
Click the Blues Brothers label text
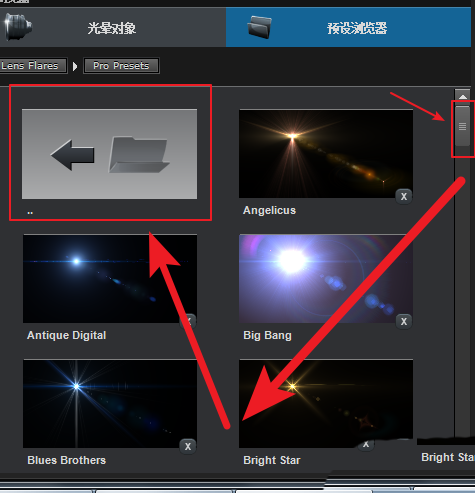[x=67, y=460]
